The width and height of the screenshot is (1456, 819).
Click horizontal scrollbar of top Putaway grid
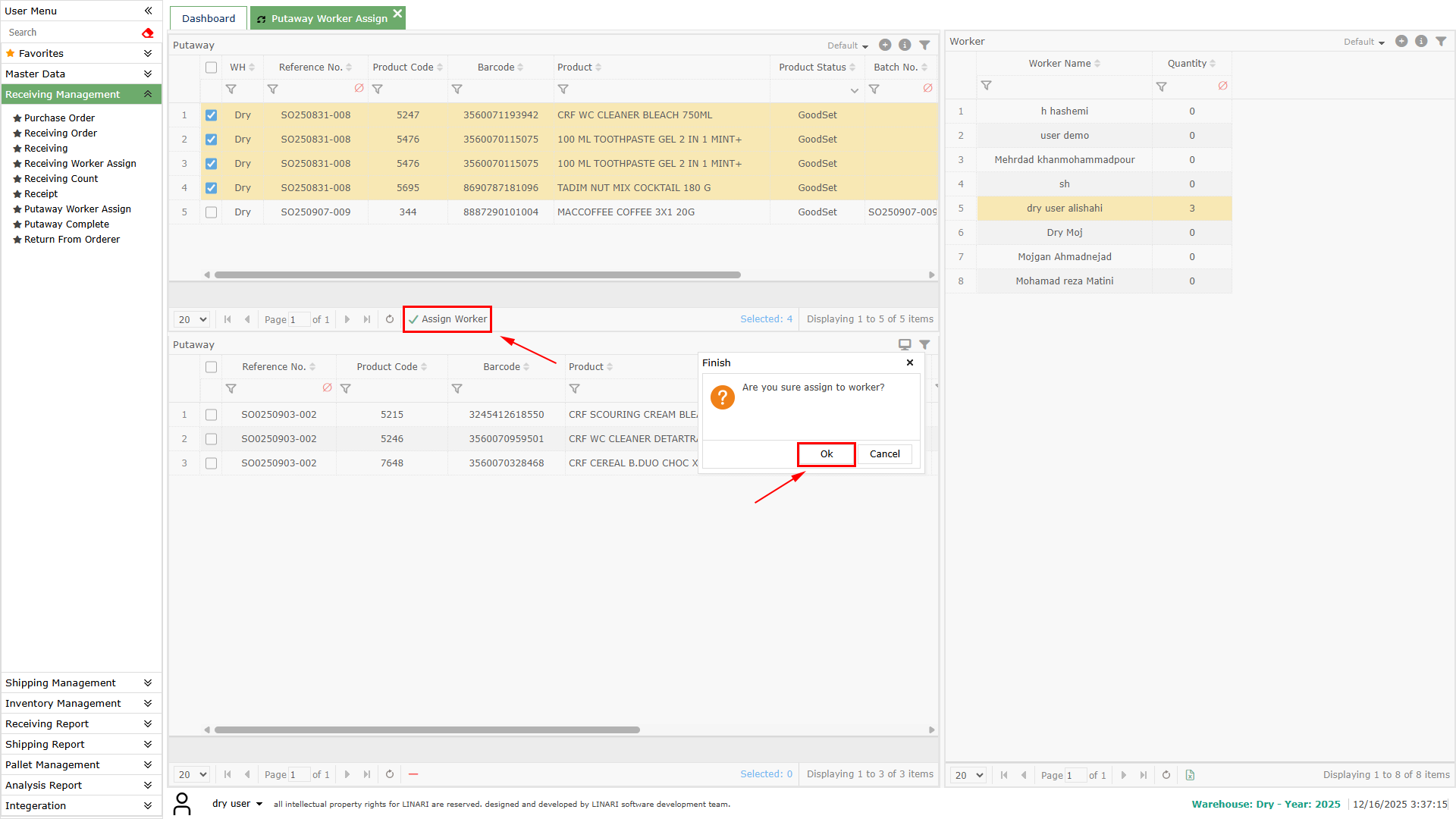coord(478,275)
